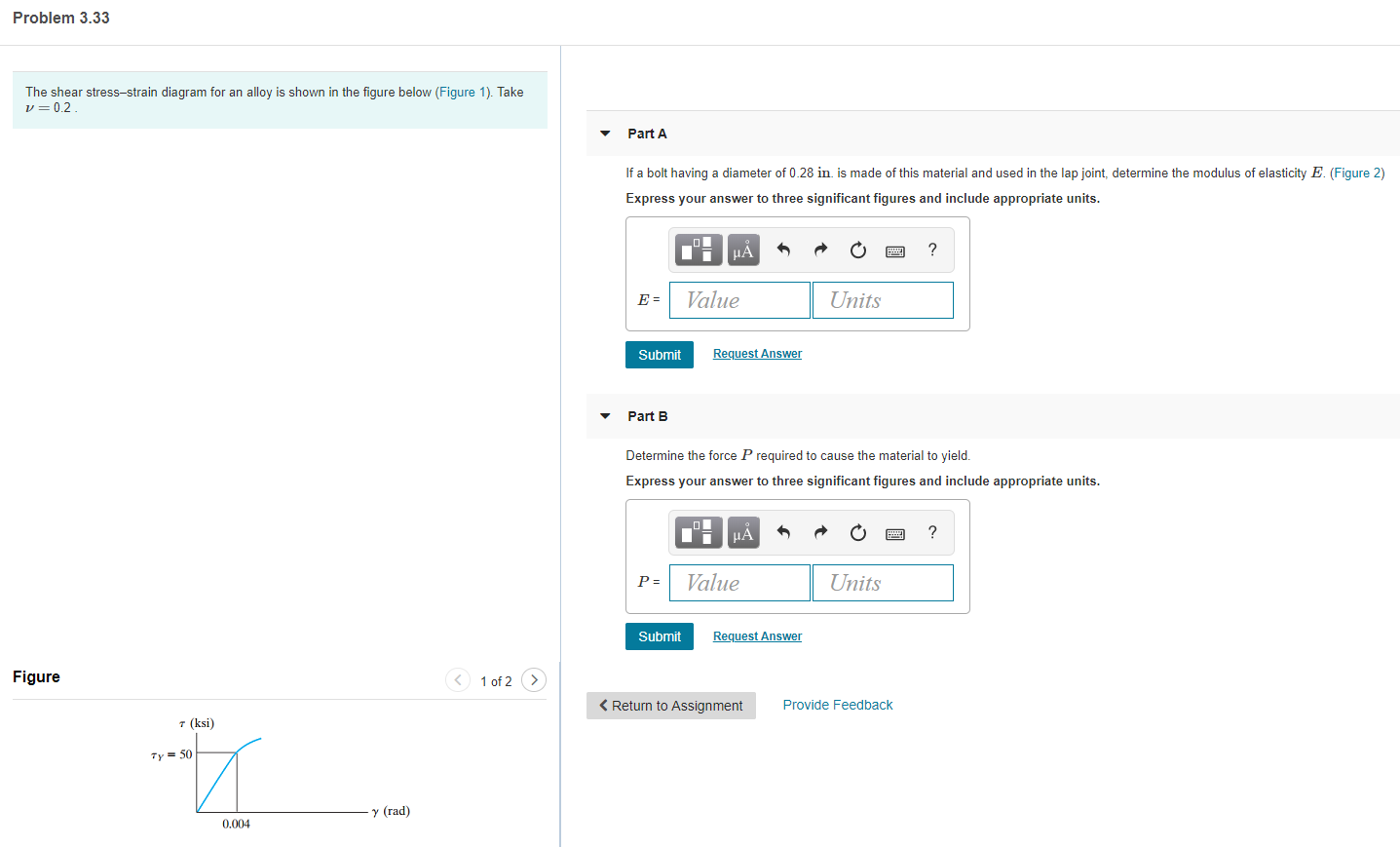Viewport: 1400px width, 847px height.
Task: Open templates icon in Part B toolbar
Action: (699, 533)
